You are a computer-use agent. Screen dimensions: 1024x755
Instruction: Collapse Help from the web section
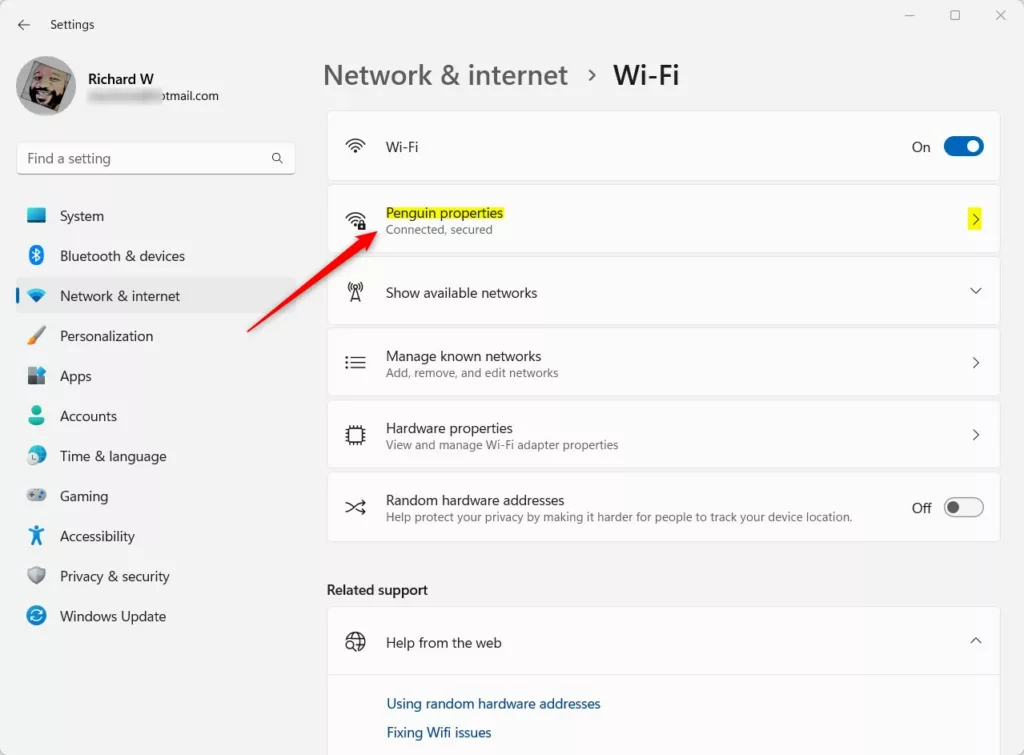(975, 641)
